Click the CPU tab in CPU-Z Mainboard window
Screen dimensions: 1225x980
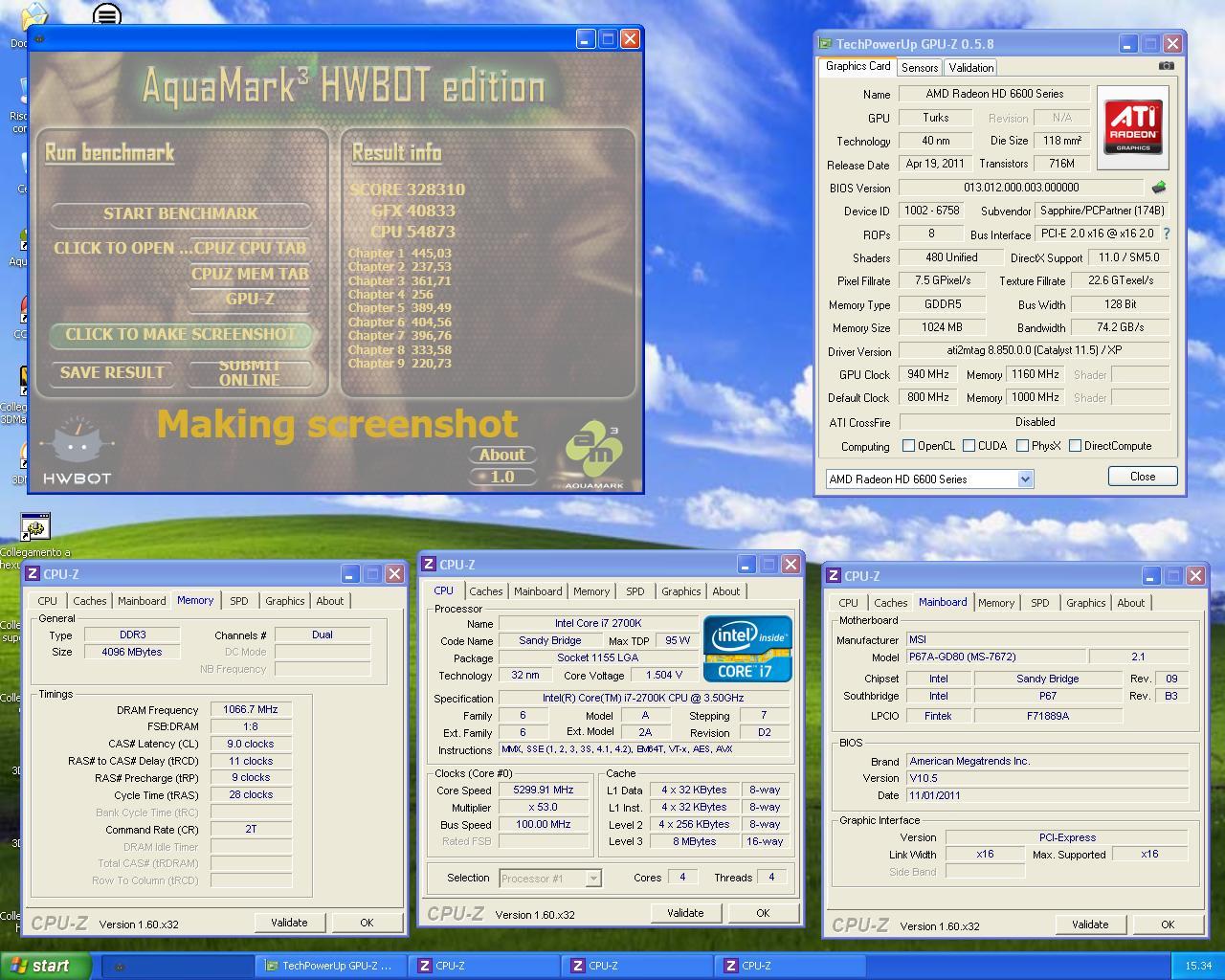848,603
